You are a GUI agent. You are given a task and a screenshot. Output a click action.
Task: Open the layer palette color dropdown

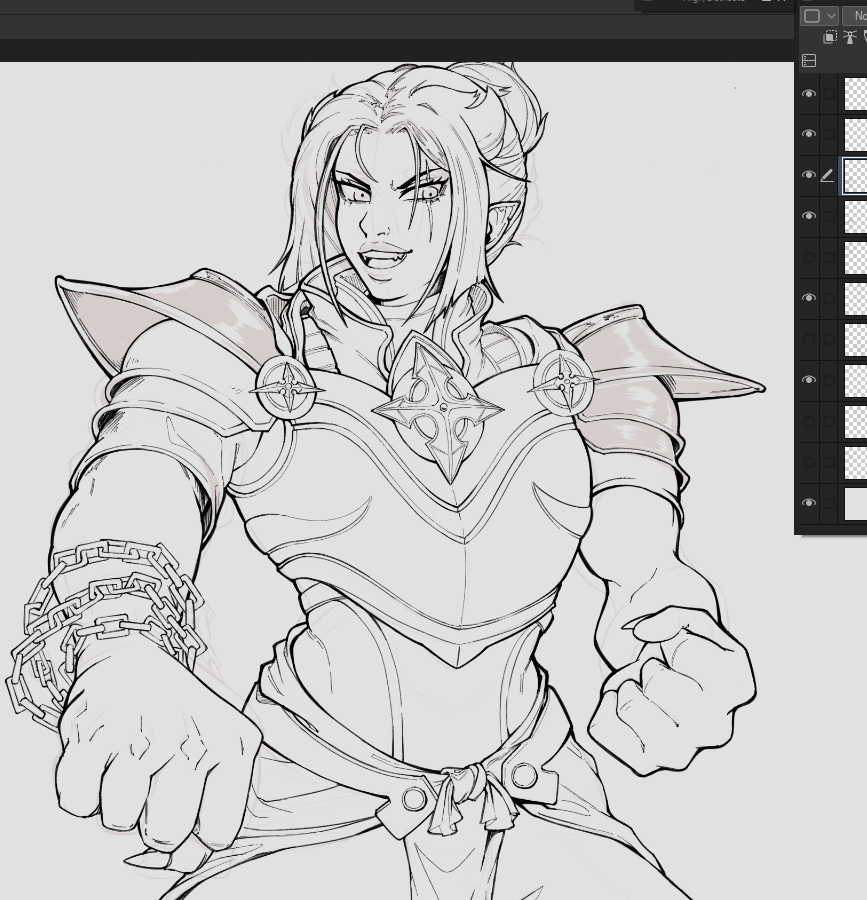pyautogui.click(x=819, y=16)
